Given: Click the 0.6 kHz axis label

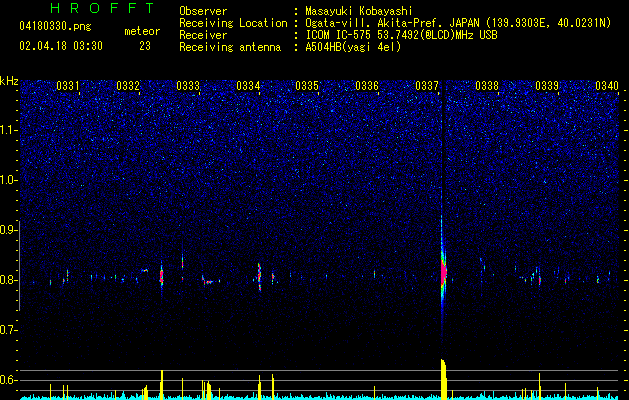Looking at the screenshot, I should (x=9, y=380).
